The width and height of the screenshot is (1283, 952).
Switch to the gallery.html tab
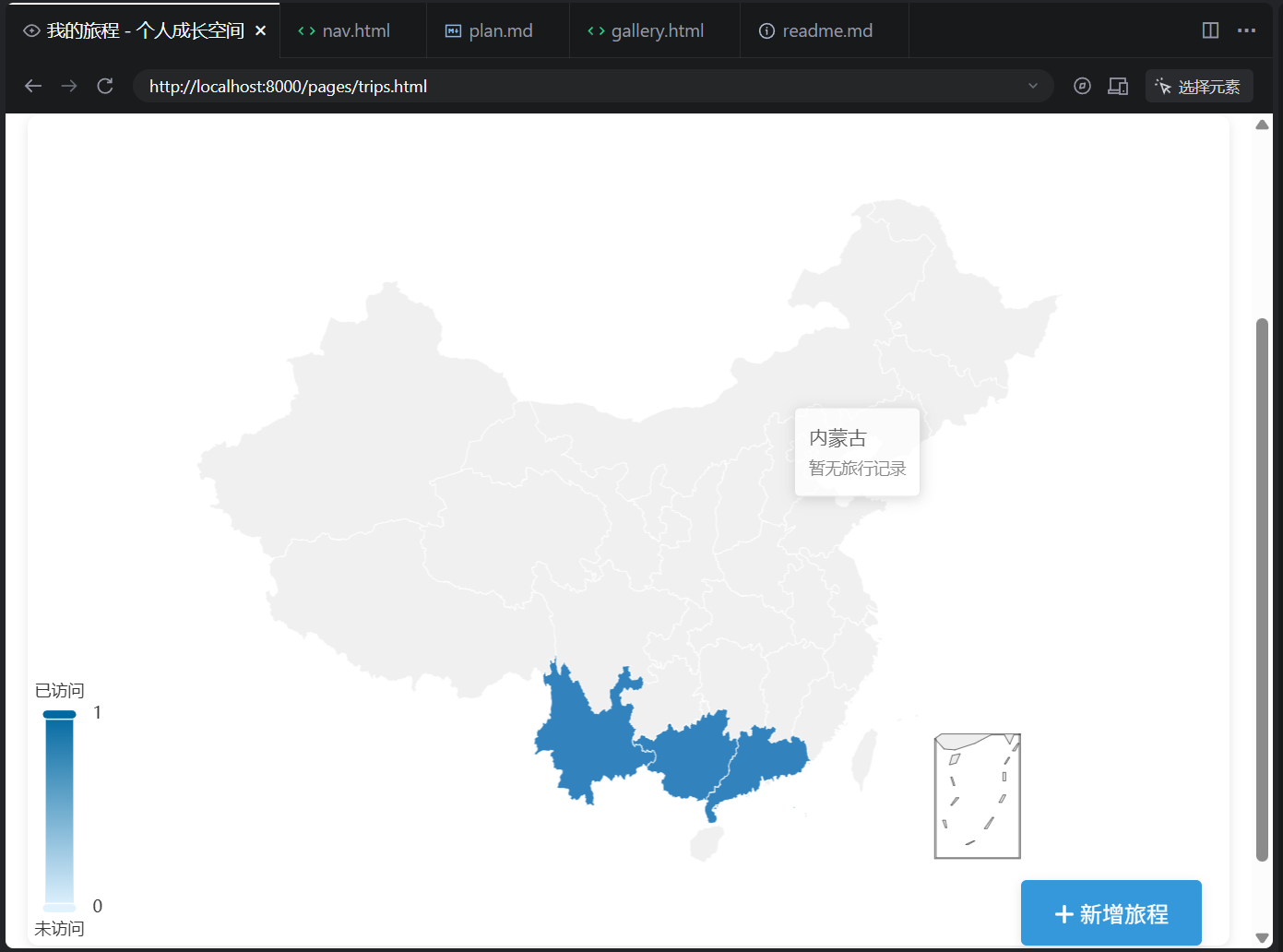[655, 30]
